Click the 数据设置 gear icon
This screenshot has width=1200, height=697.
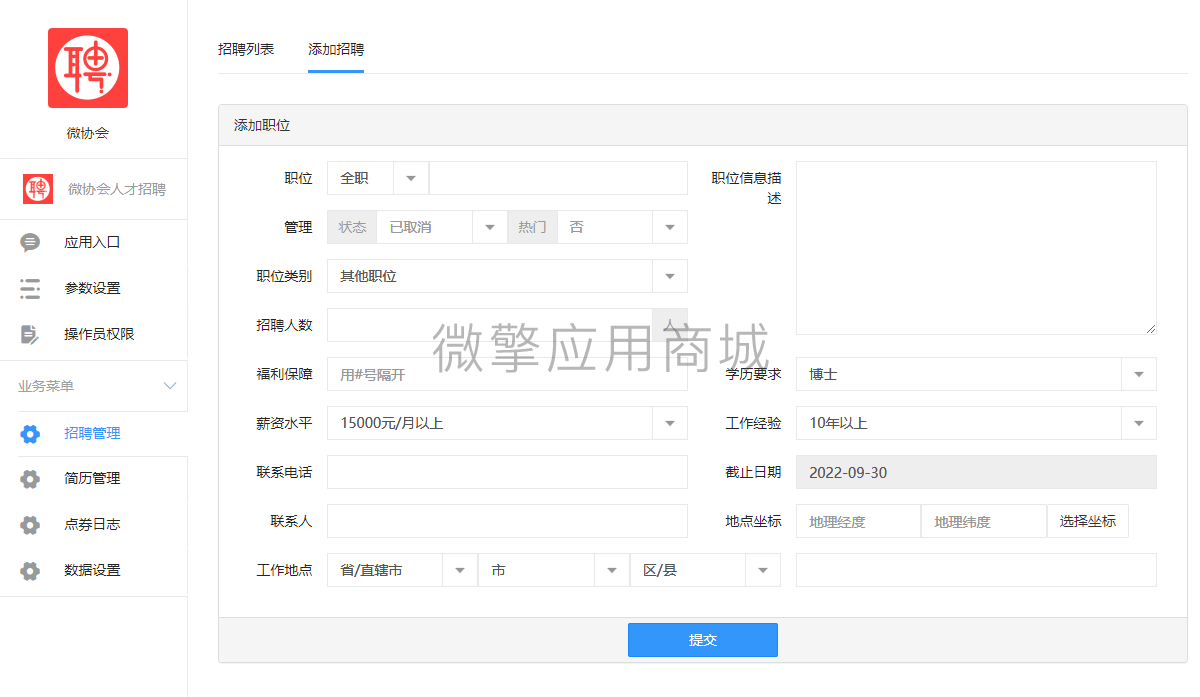point(30,571)
